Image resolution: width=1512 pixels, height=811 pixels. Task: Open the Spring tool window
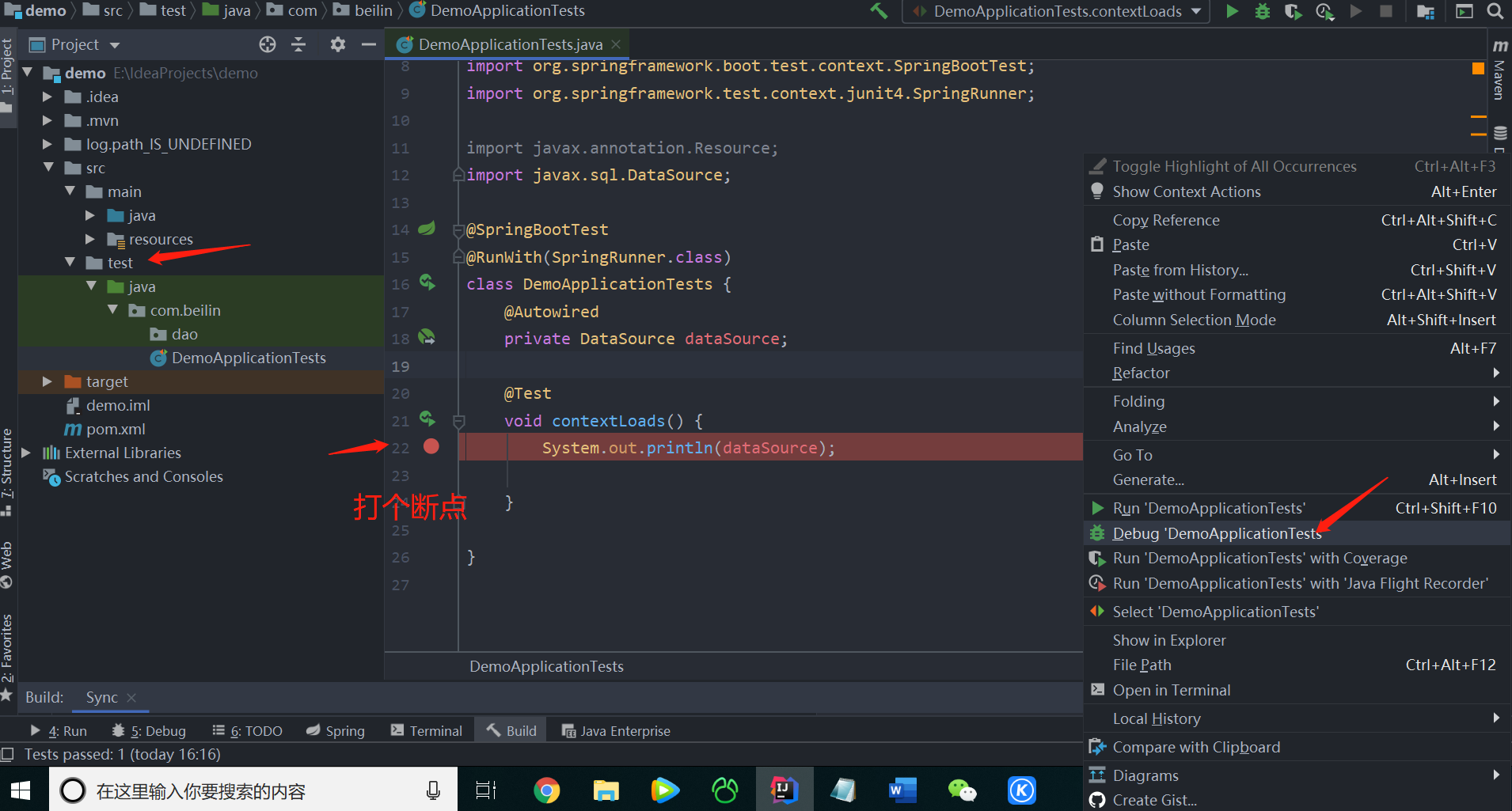click(336, 730)
